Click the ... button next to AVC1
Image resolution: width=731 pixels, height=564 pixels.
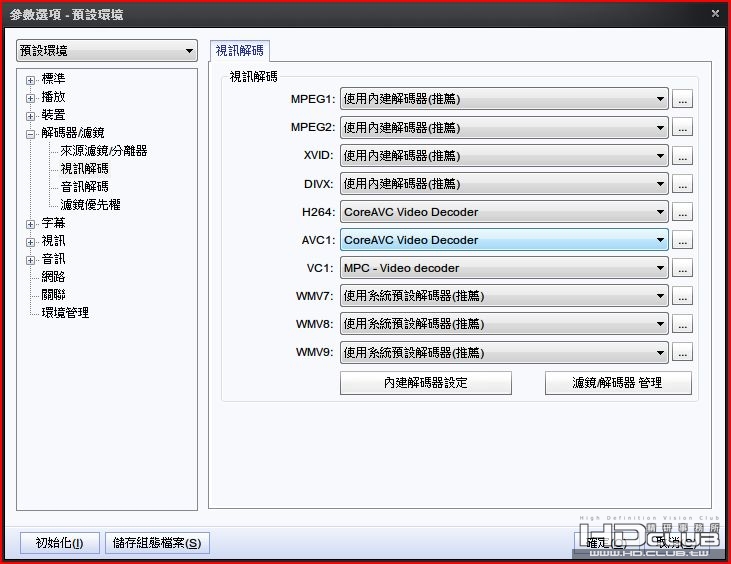682,240
